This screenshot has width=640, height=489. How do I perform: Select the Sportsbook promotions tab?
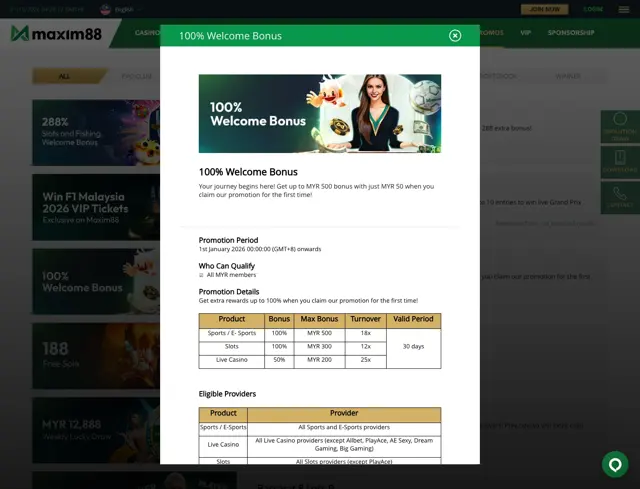coord(499,76)
